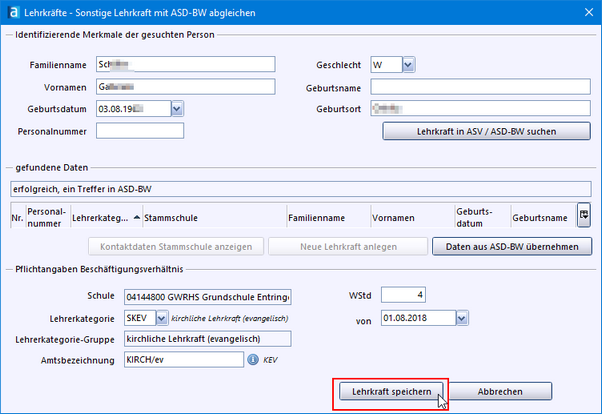The height and width of the screenshot is (414, 602).
Task: Close the dialog with the X button
Action: [586, 12]
